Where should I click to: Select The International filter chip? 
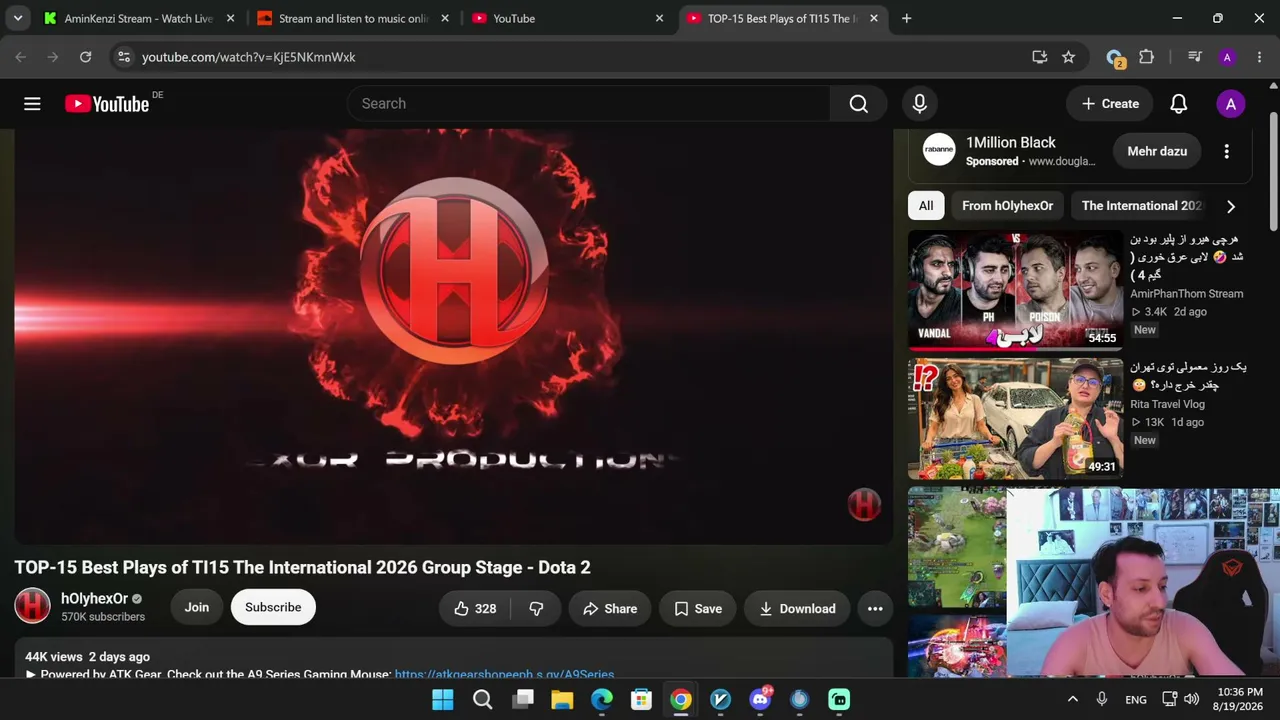point(1140,206)
